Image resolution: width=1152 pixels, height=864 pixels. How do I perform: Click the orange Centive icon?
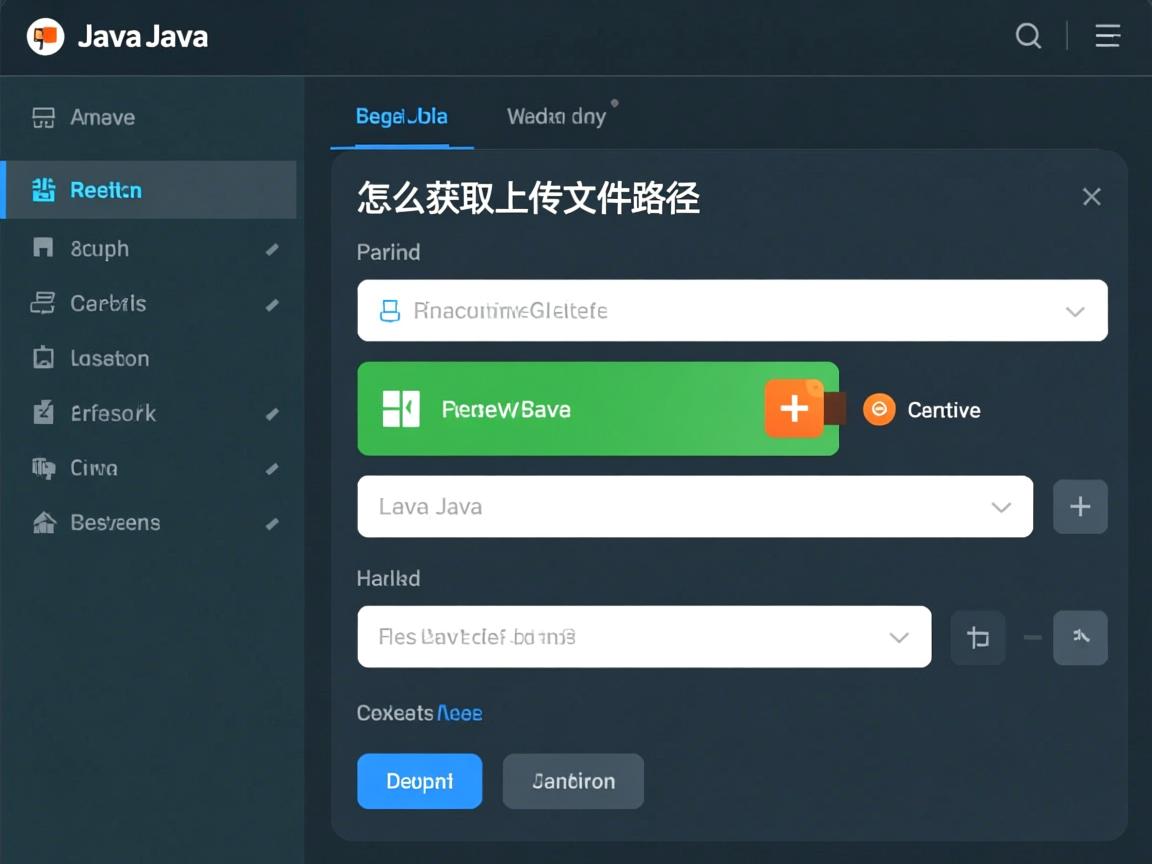point(879,409)
